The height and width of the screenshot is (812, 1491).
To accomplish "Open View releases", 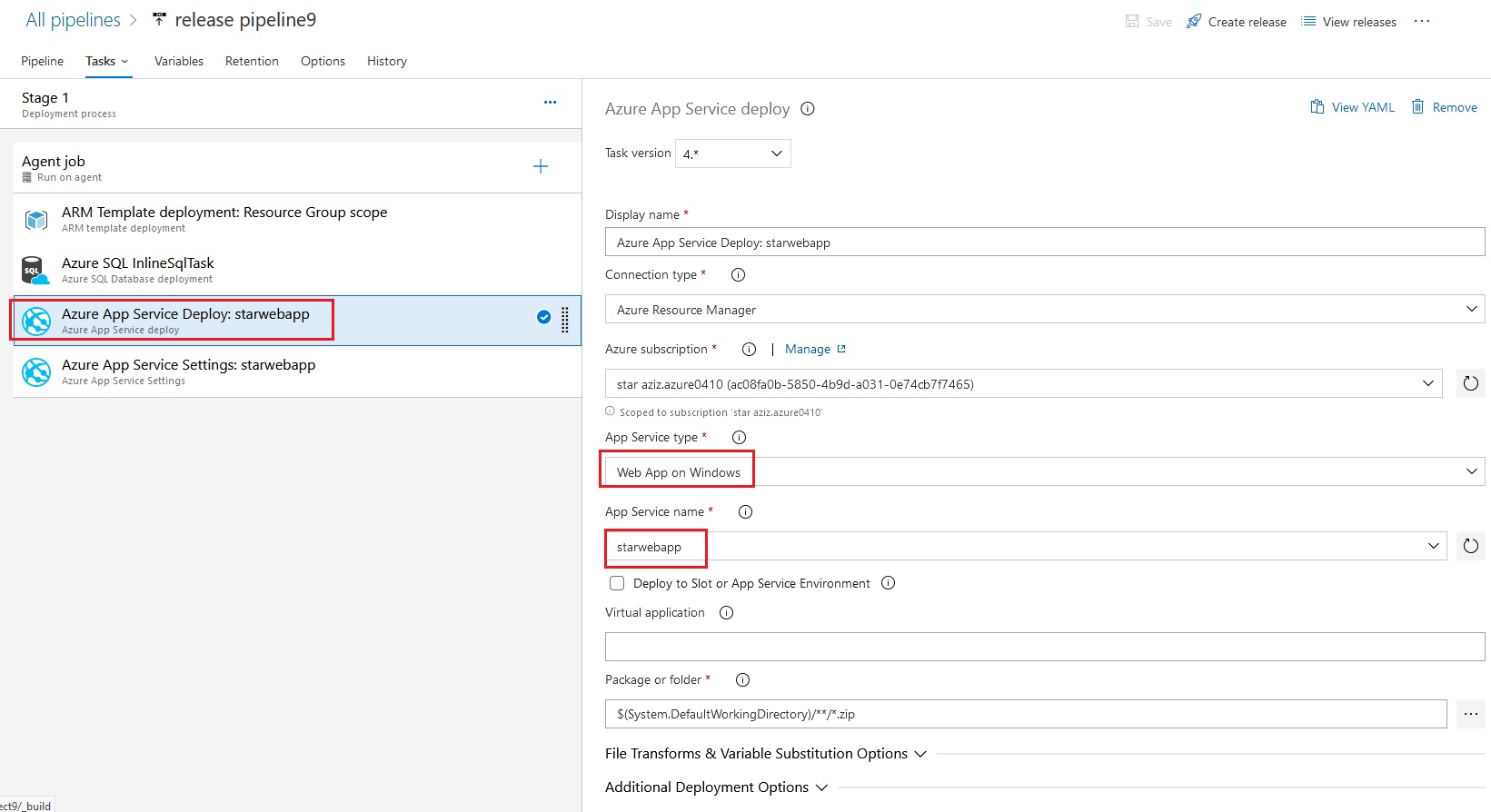I will 1348,22.
